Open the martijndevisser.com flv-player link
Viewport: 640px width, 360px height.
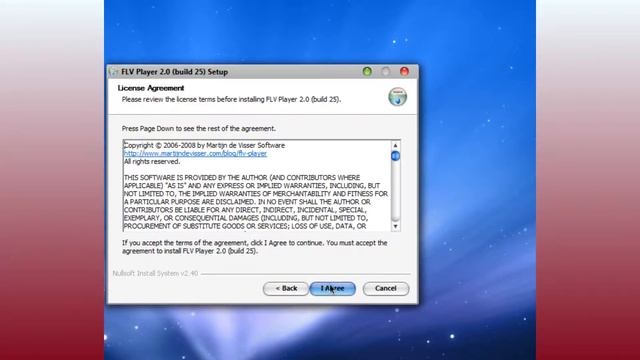[x=195, y=153]
